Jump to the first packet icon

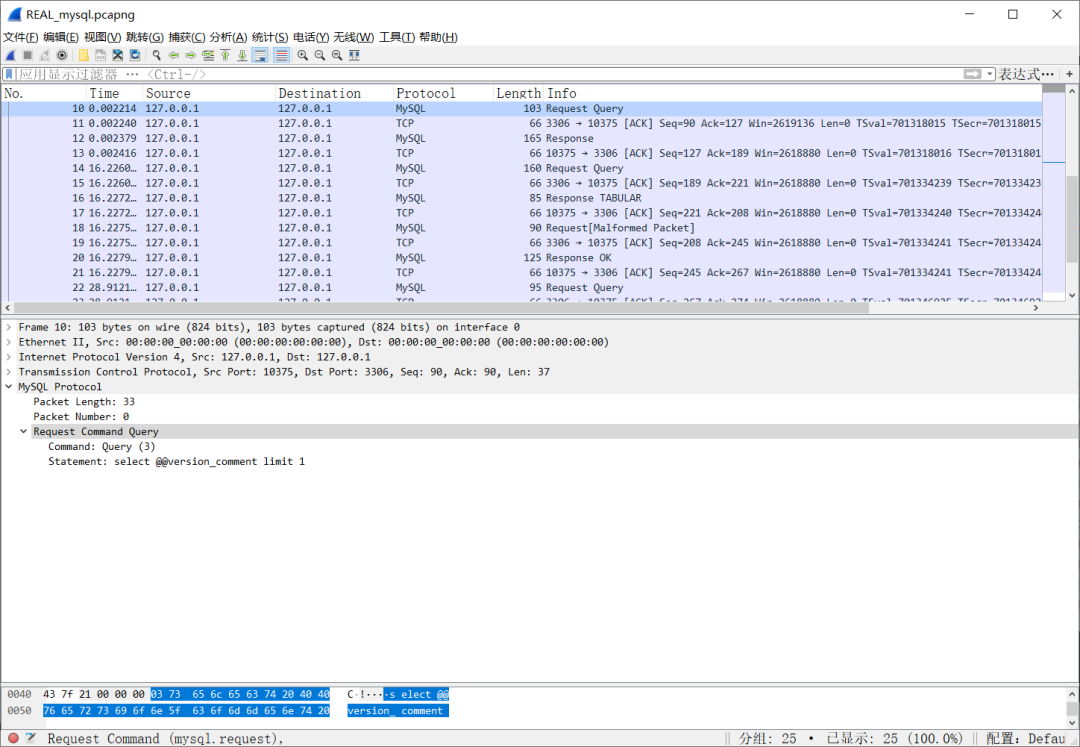point(225,56)
